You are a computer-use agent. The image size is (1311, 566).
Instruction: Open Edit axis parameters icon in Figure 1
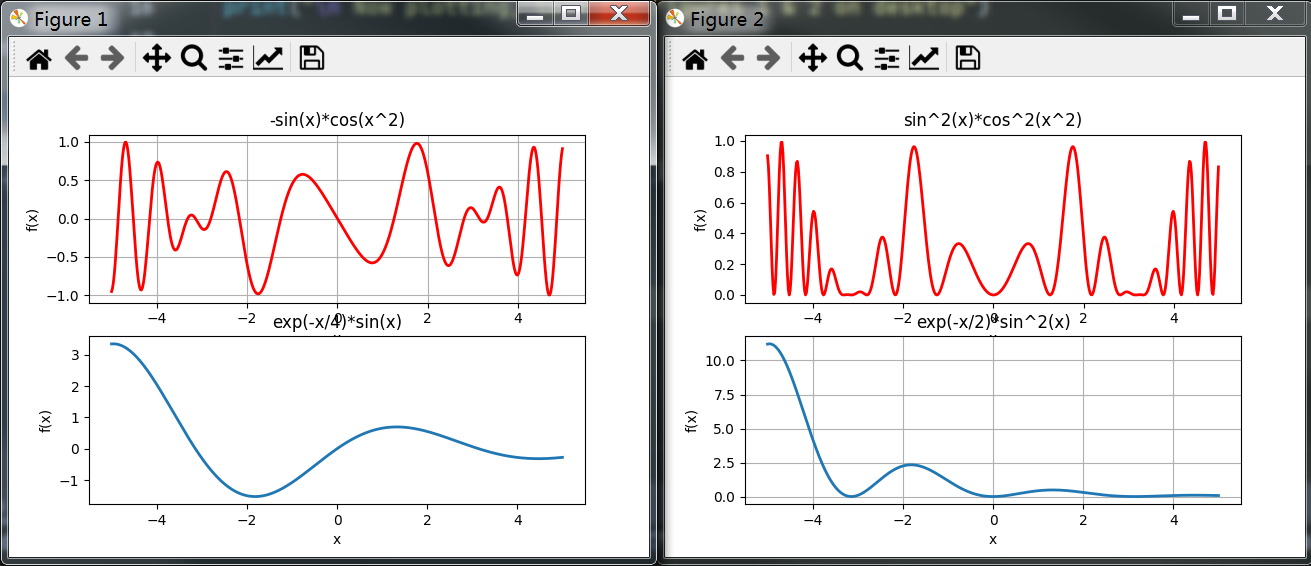pyautogui.click(x=267, y=59)
